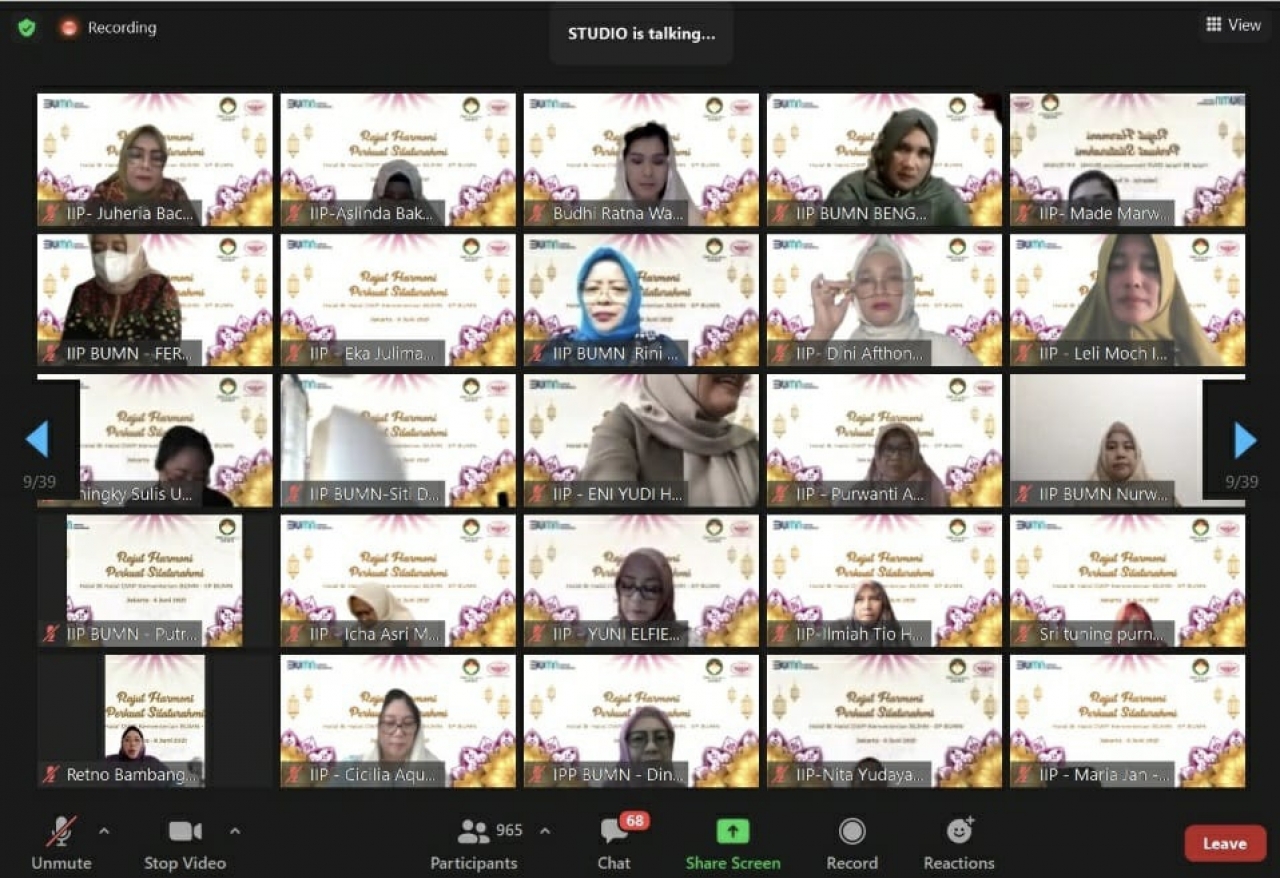Select IIP- Juheria Bac... video tile
Viewport: 1280px width, 878px height.
pos(155,160)
